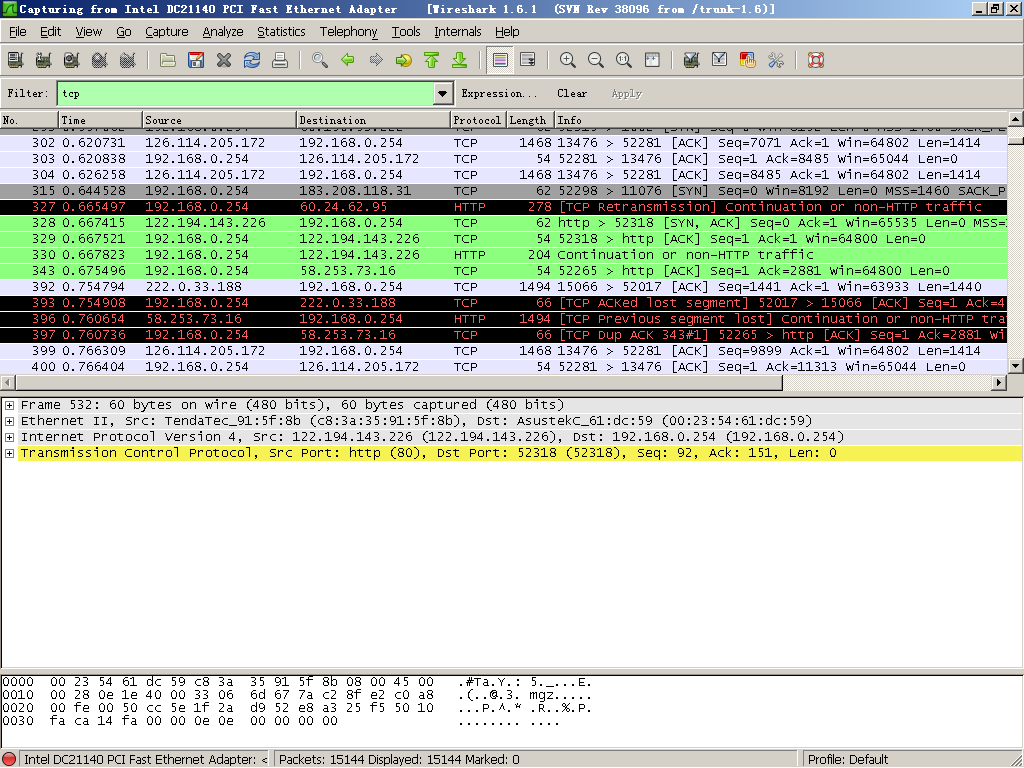Reset zoom to normal size 1:1
The height and width of the screenshot is (768, 1024).
[624, 60]
